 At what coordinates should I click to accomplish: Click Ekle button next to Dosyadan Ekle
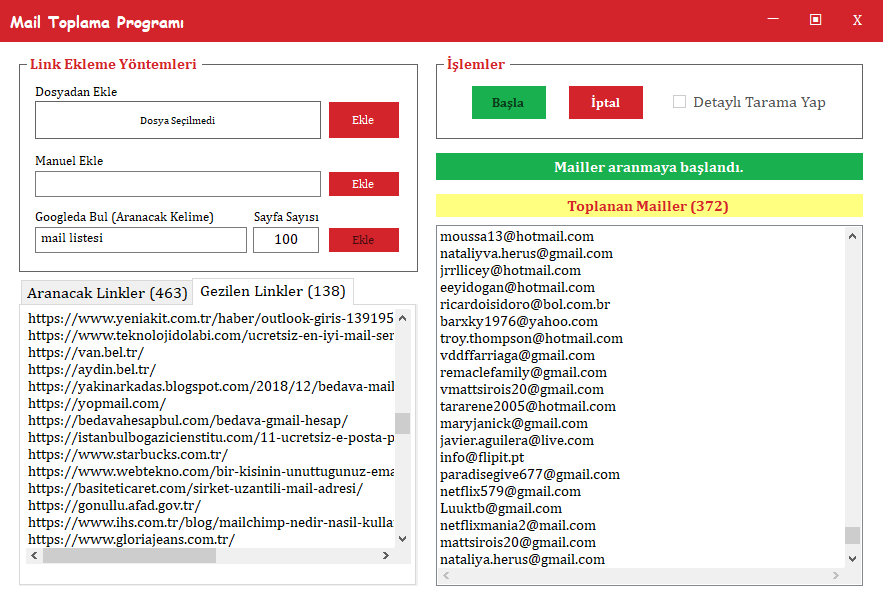(363, 120)
